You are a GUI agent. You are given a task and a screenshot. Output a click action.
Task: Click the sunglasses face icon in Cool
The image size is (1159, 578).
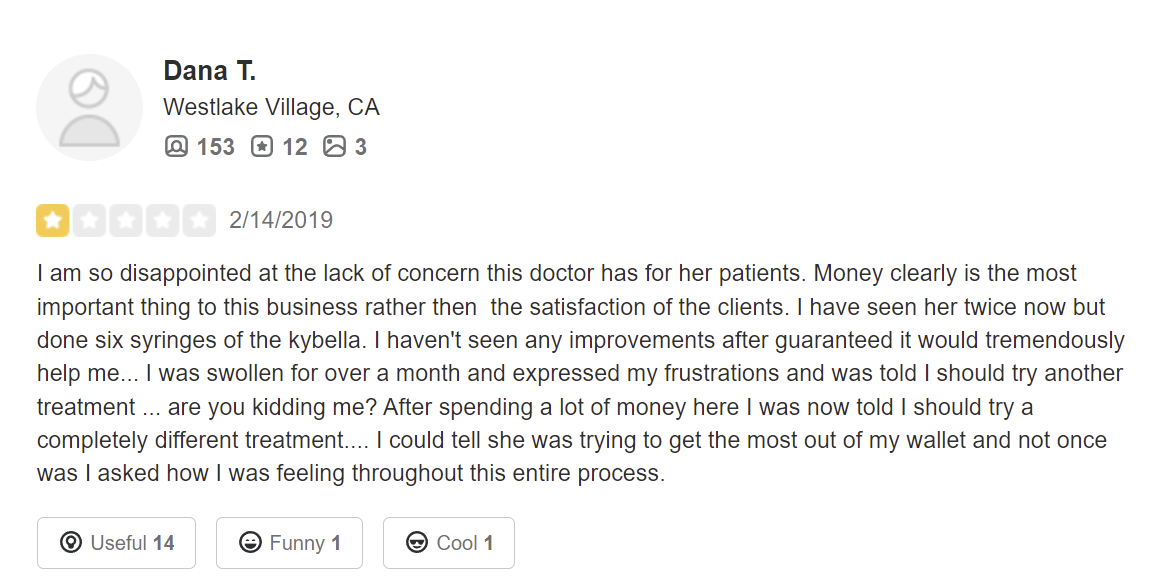point(417,543)
